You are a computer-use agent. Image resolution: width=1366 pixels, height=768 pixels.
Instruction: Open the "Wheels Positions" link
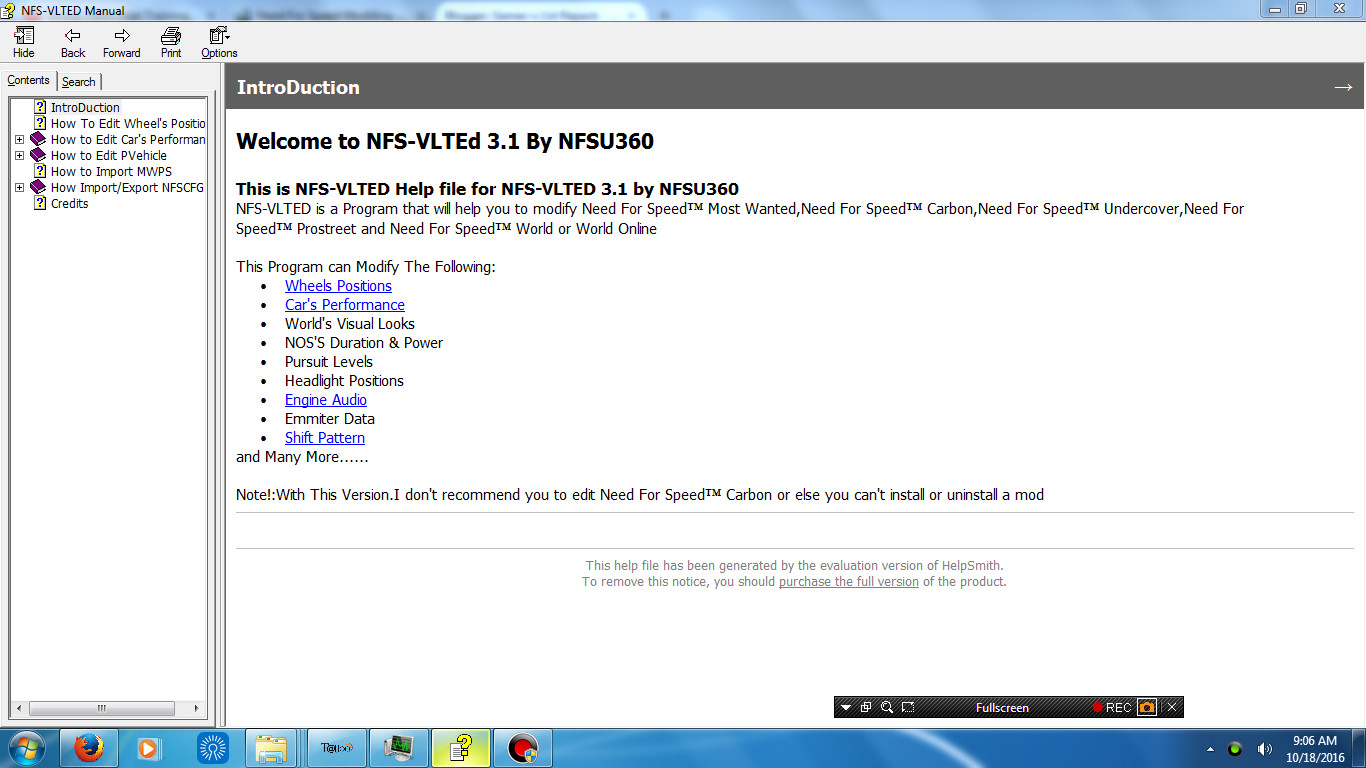[338, 285]
